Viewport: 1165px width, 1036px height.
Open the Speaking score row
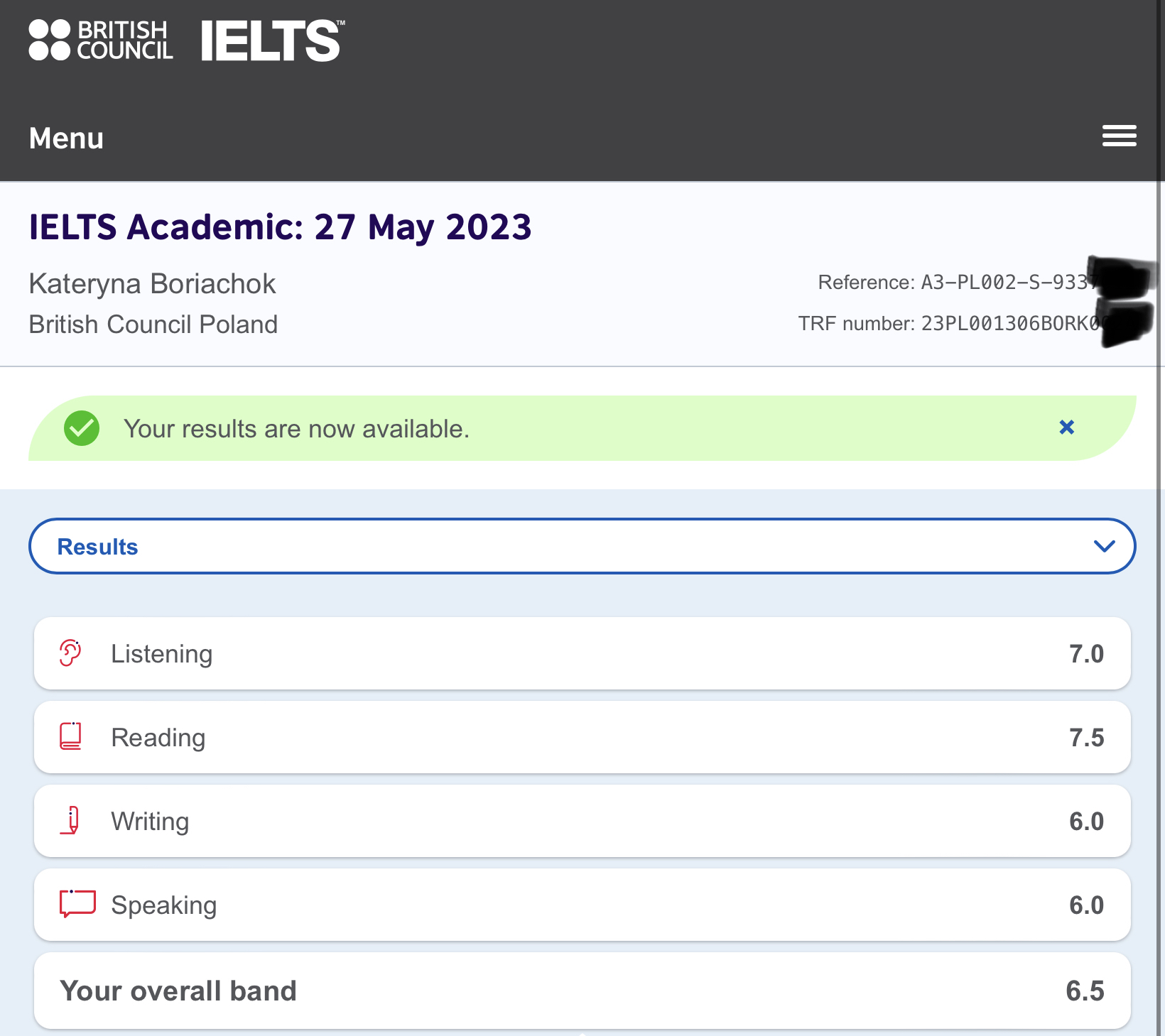coord(582,905)
